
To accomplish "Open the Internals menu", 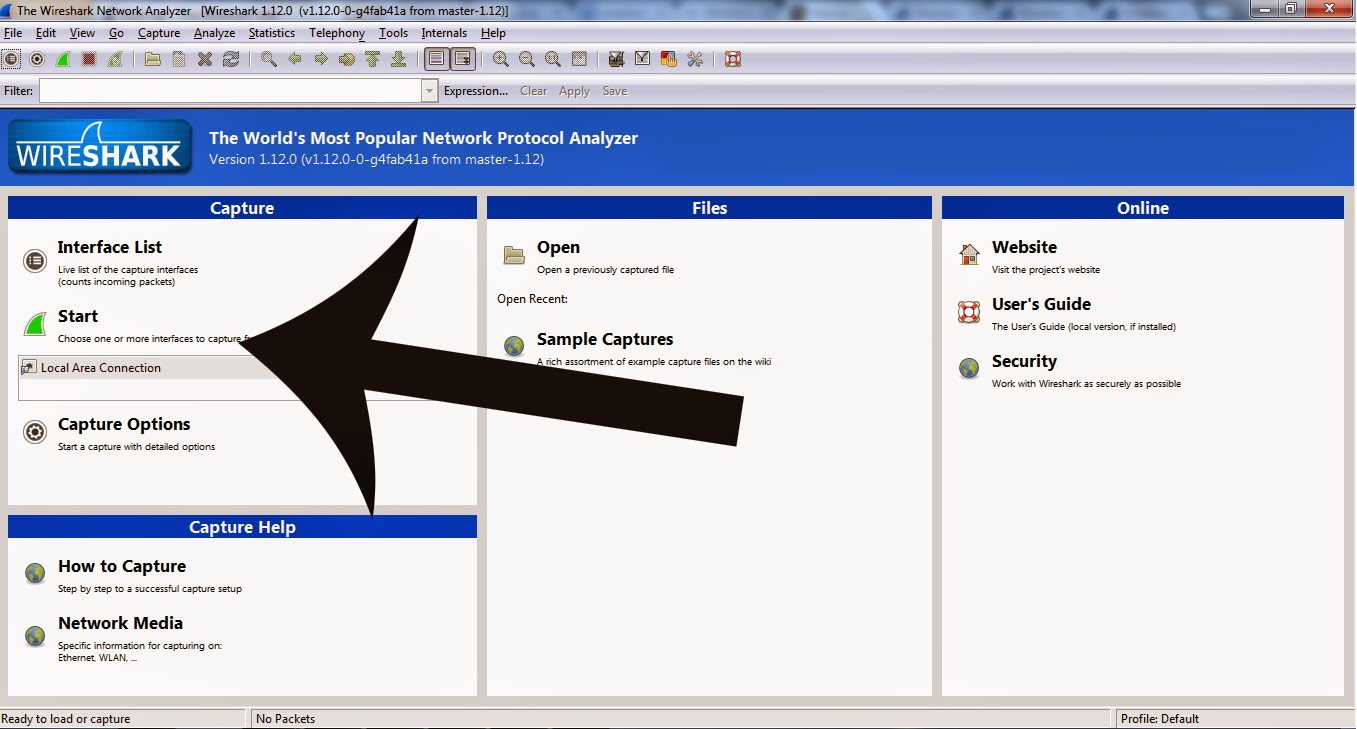I will pos(444,33).
